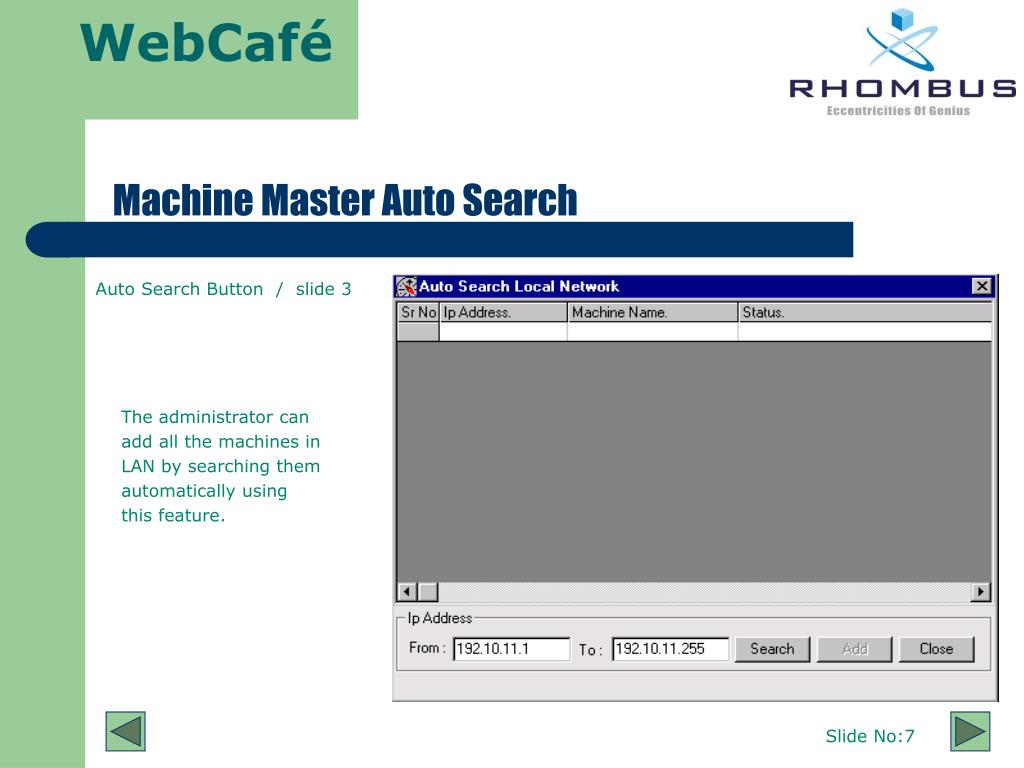
Task: Click the first row selector under Sr No
Action: [x=418, y=332]
